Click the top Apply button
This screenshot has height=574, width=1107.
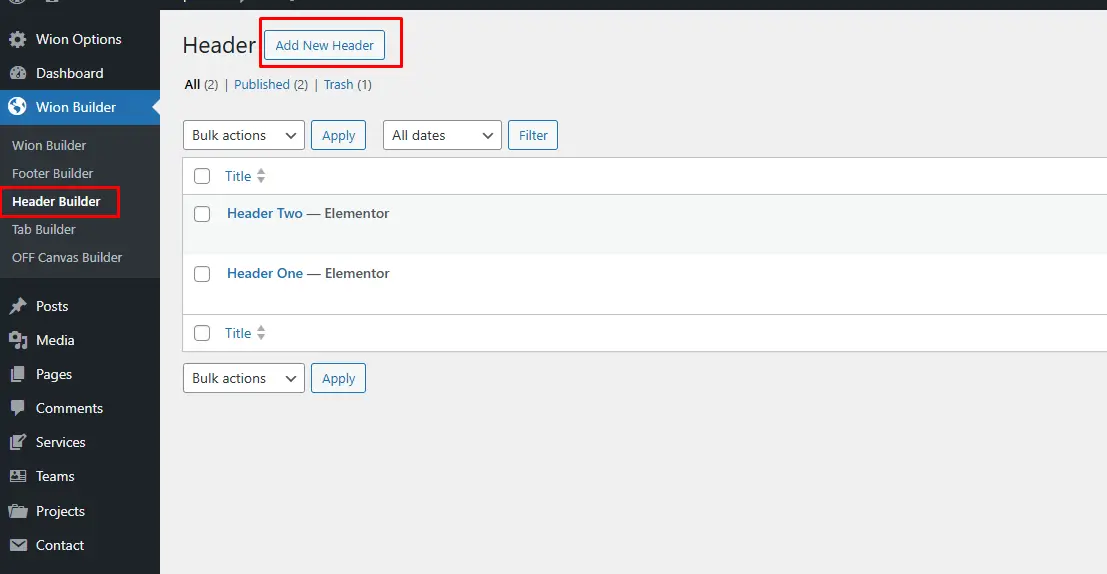[338, 135]
